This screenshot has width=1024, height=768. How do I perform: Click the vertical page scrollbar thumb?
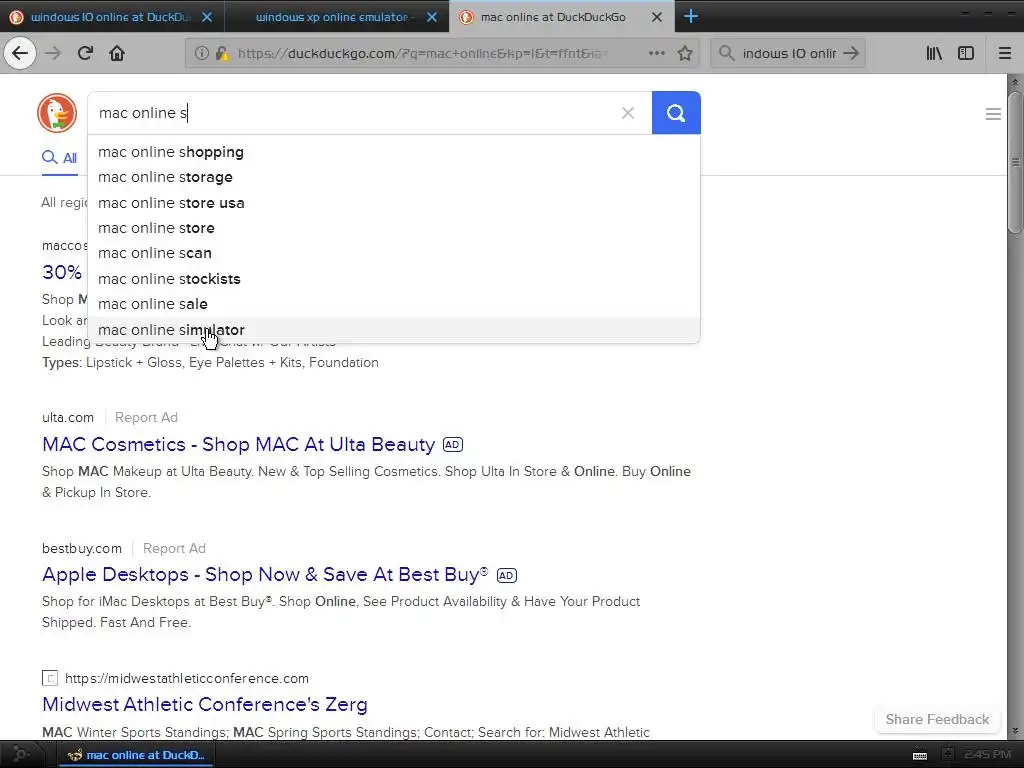[x=1015, y=162]
